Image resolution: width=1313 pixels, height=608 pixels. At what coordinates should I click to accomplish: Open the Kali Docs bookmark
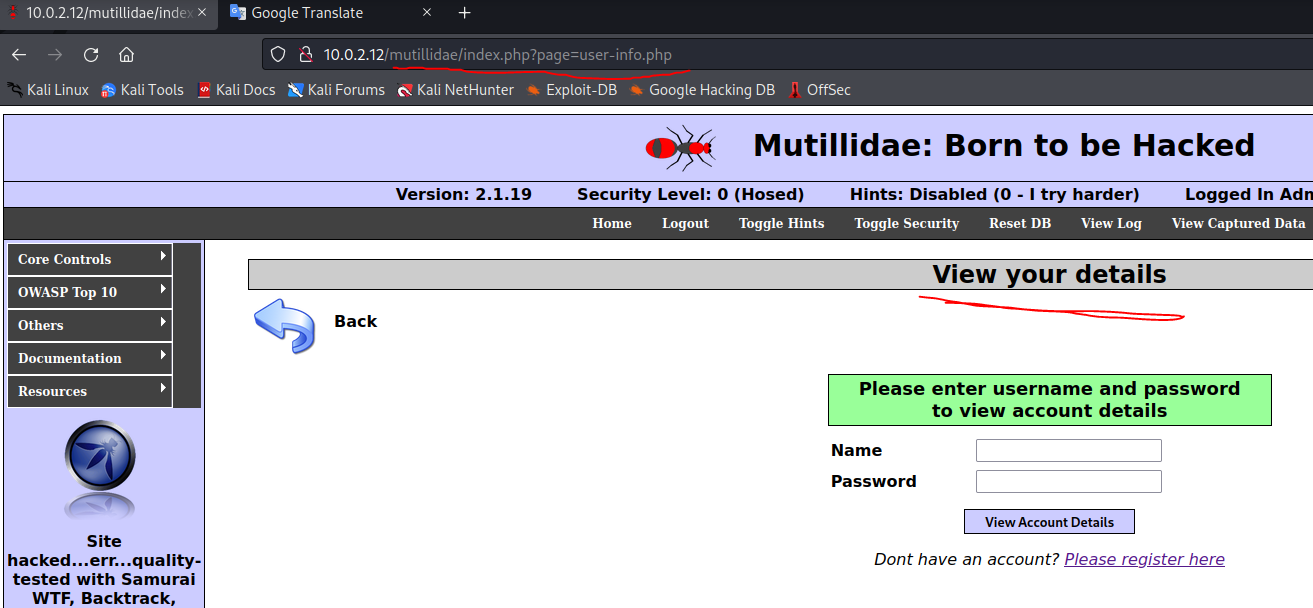click(236, 90)
